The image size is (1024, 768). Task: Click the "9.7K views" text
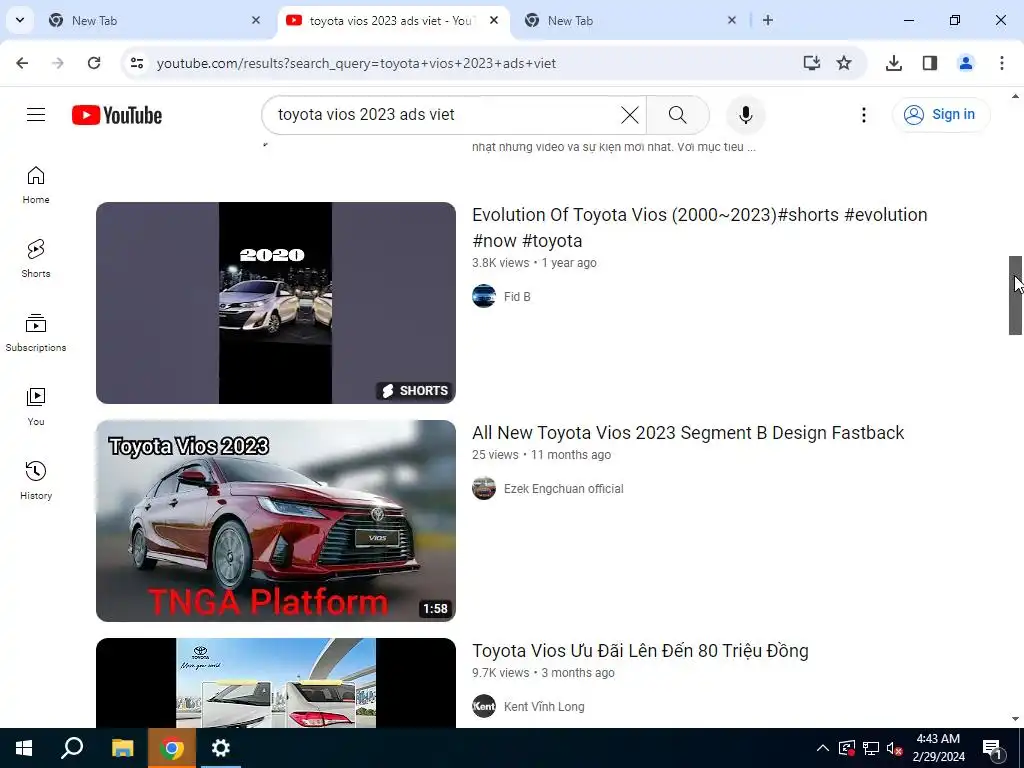pos(500,673)
